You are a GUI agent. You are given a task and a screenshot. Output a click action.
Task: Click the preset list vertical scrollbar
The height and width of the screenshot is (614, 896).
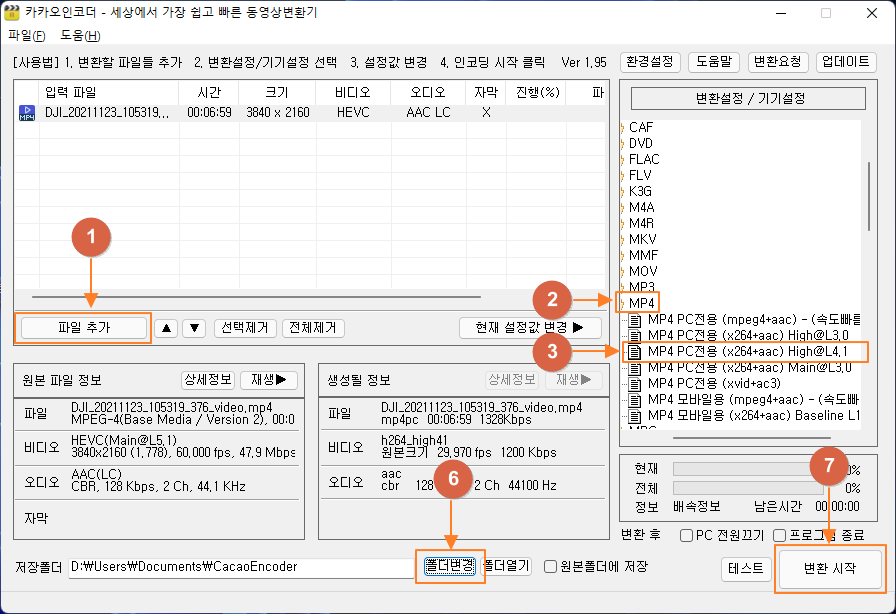(869, 196)
